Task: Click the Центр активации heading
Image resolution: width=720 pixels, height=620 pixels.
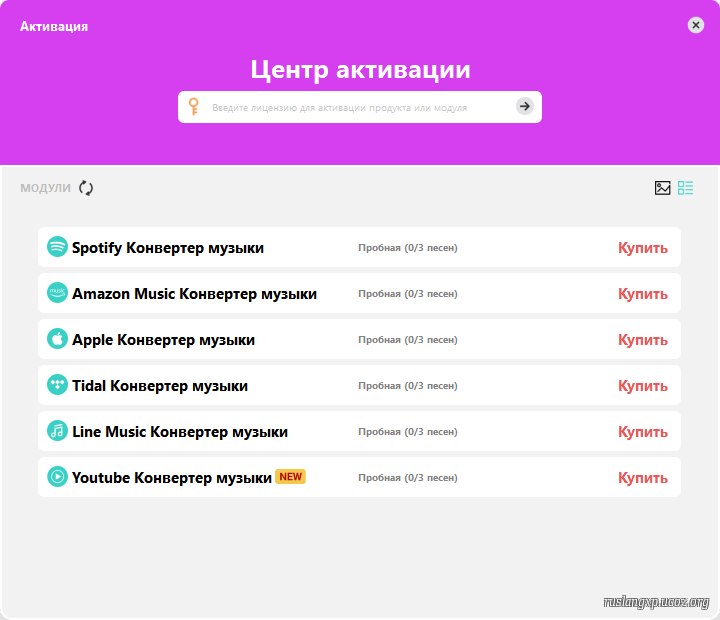Action: (360, 70)
